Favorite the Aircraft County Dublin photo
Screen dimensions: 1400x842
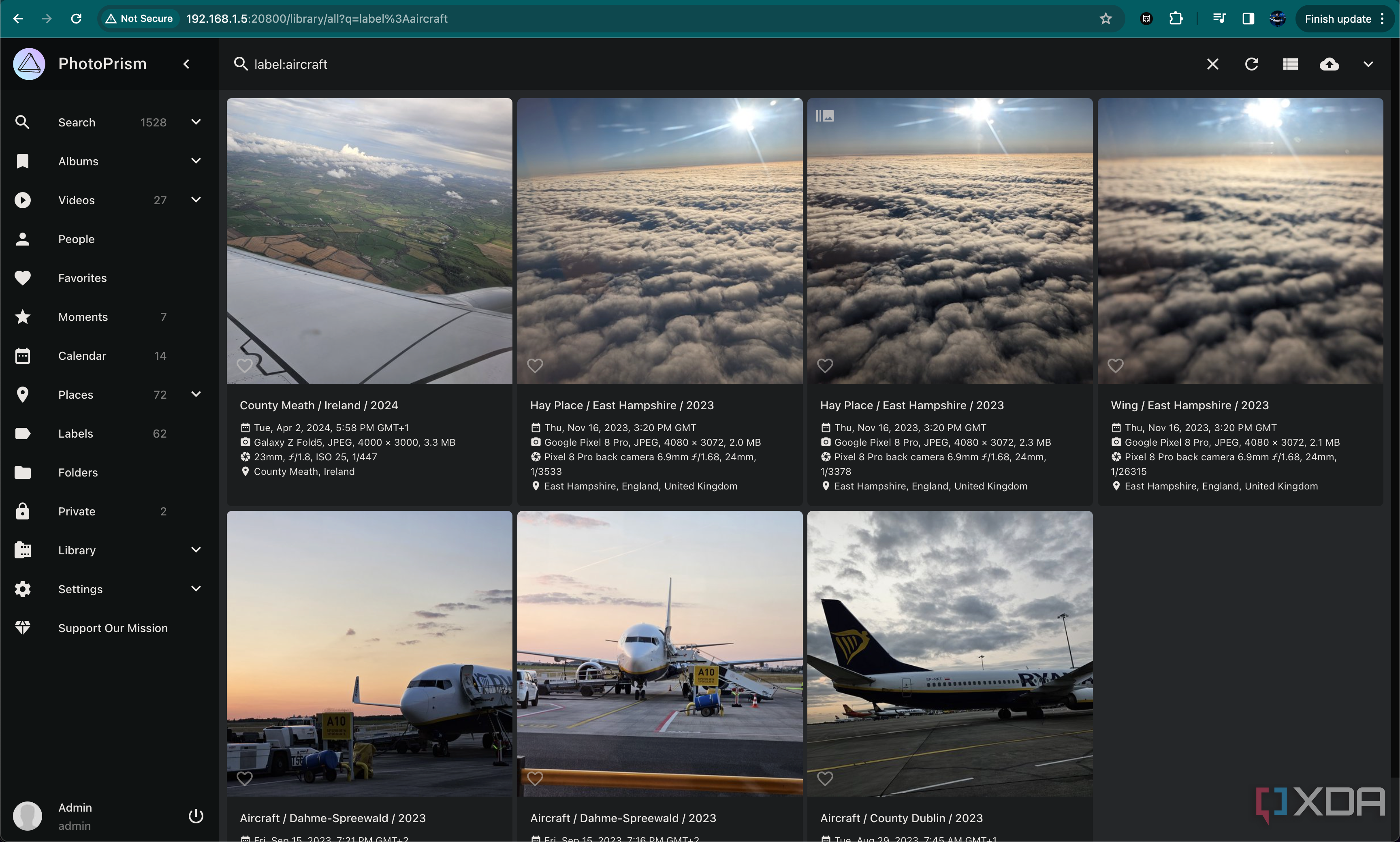825,778
